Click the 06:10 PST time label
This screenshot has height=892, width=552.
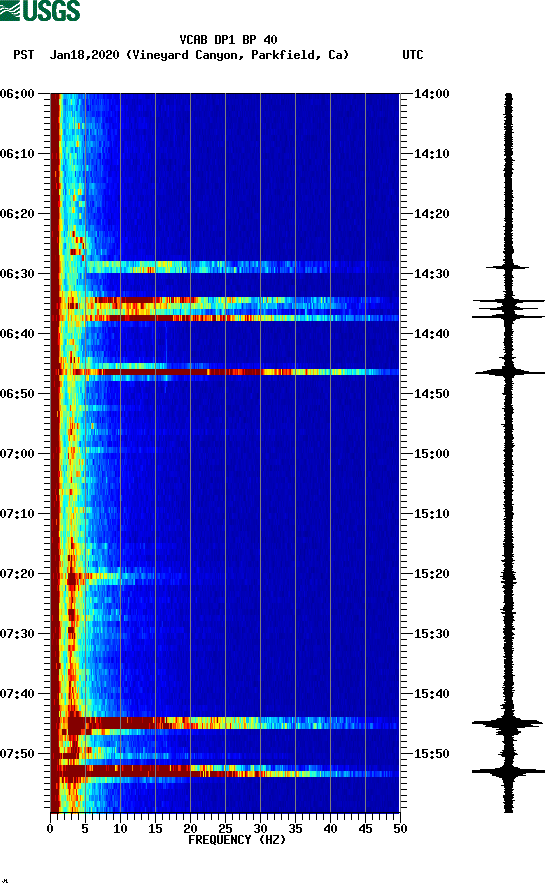click(x=17, y=154)
